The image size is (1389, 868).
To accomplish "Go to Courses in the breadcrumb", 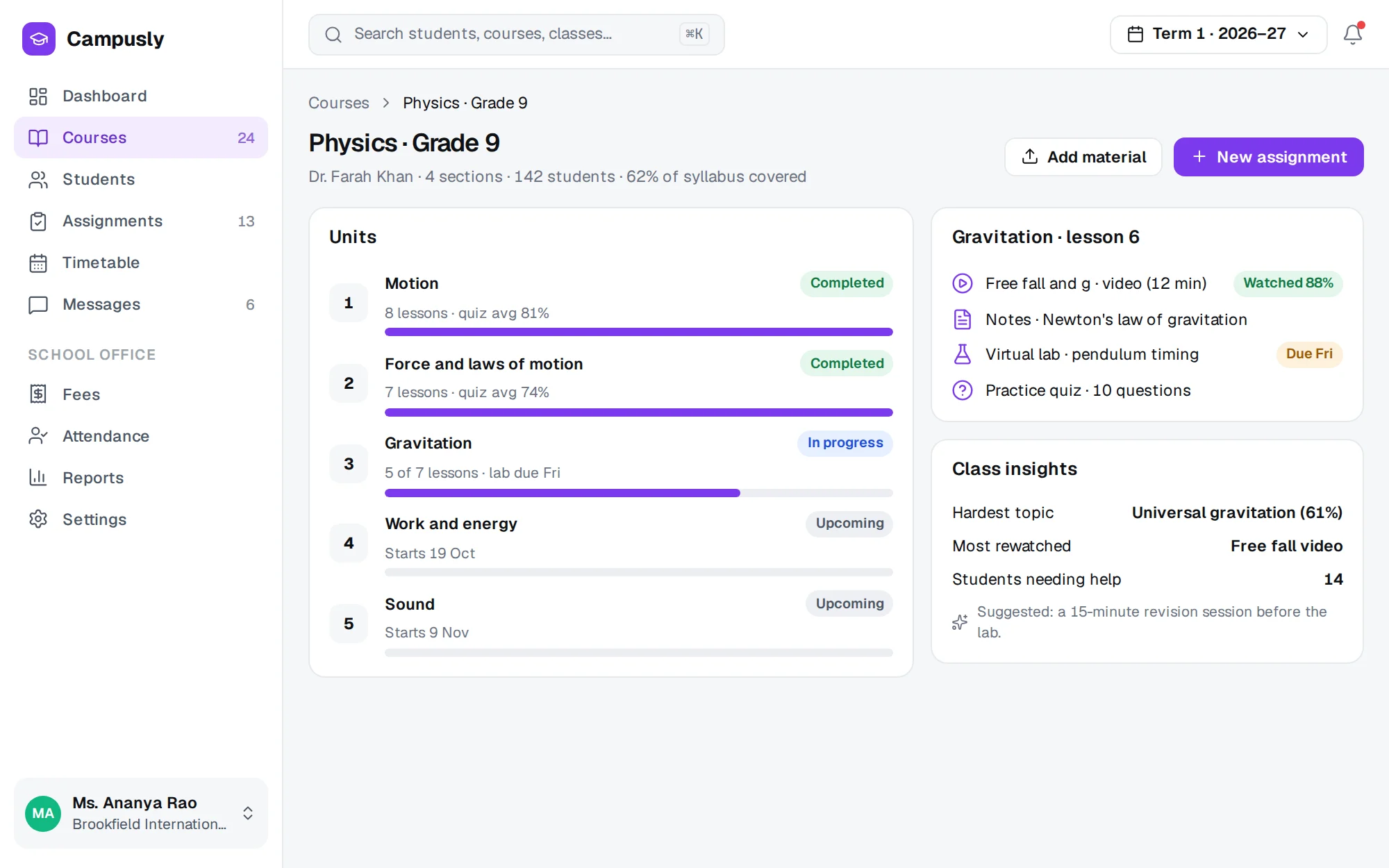I will (338, 103).
